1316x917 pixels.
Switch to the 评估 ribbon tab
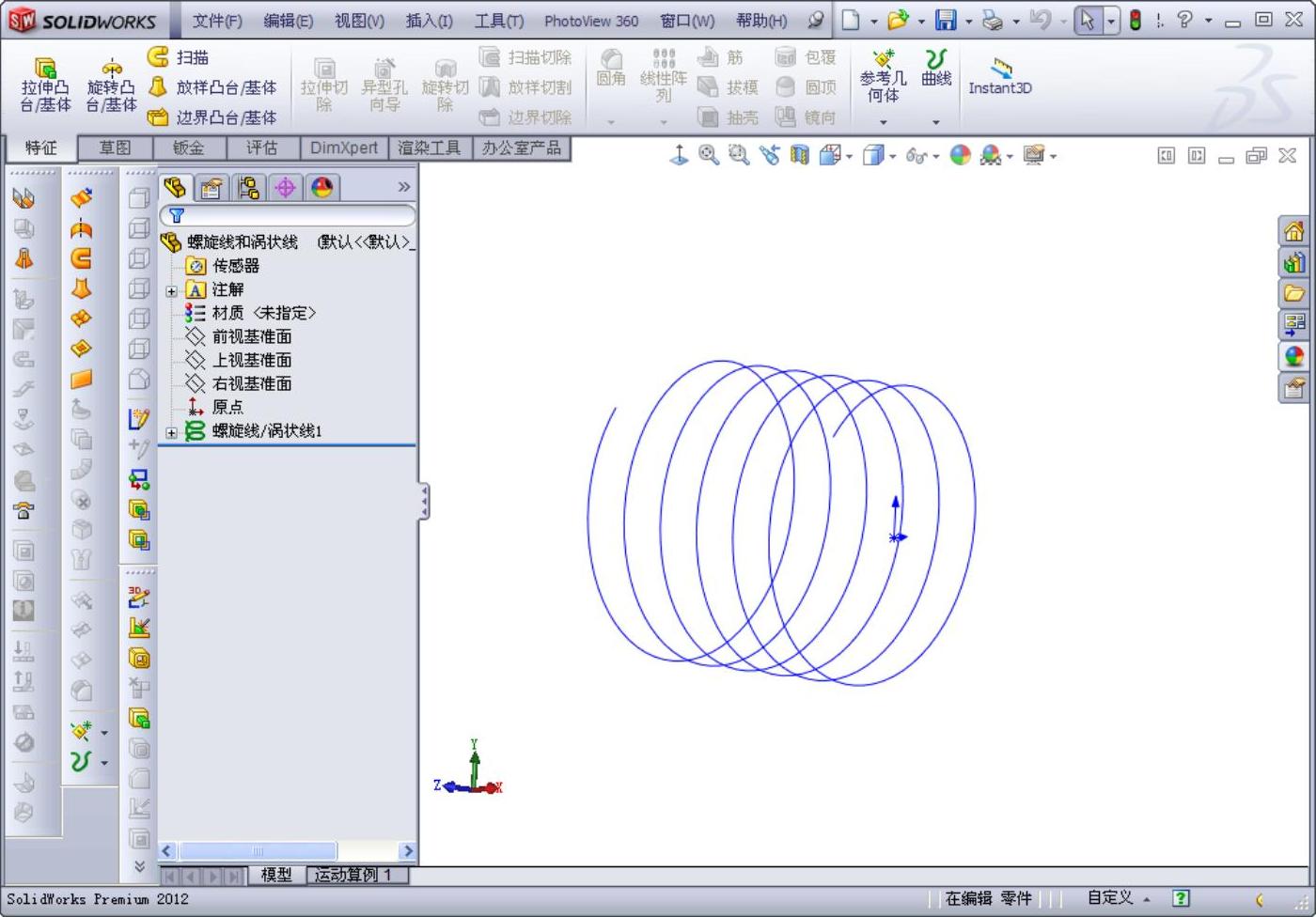(262, 148)
